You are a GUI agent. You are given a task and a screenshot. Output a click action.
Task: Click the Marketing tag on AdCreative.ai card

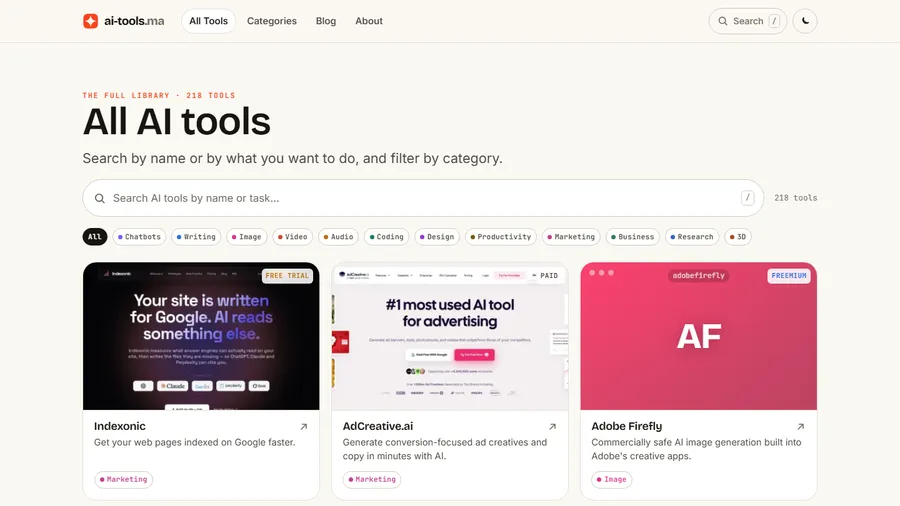point(372,480)
